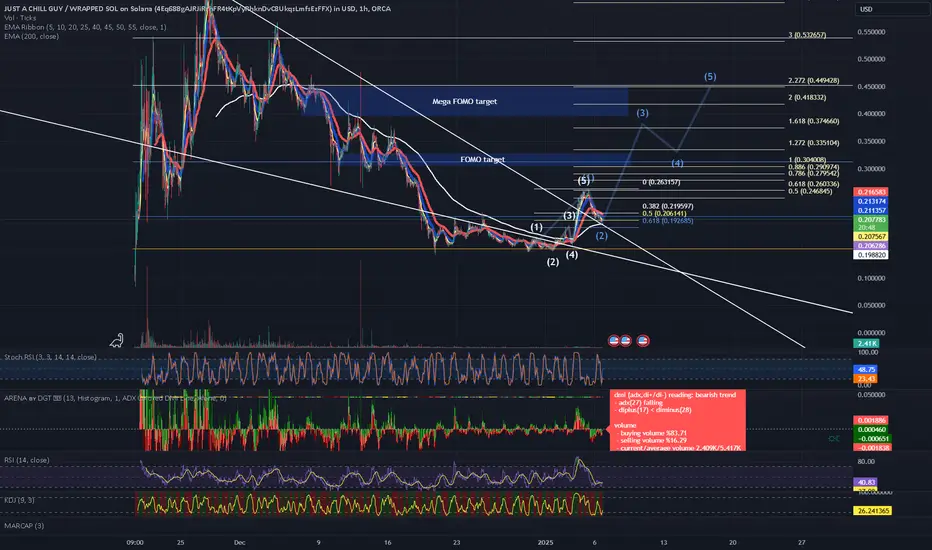Click the purple 0.206286 price label

(x=871, y=246)
